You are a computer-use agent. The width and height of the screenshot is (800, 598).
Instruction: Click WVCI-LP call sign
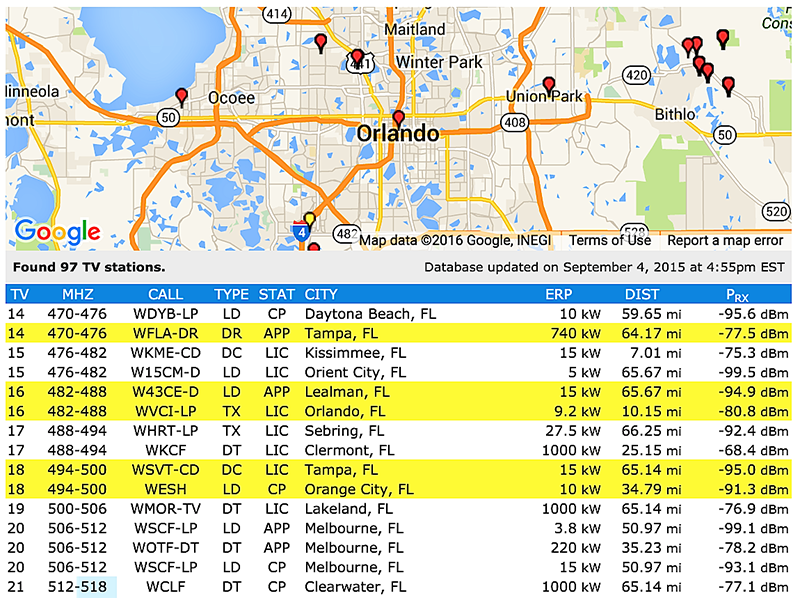[x=165, y=411]
